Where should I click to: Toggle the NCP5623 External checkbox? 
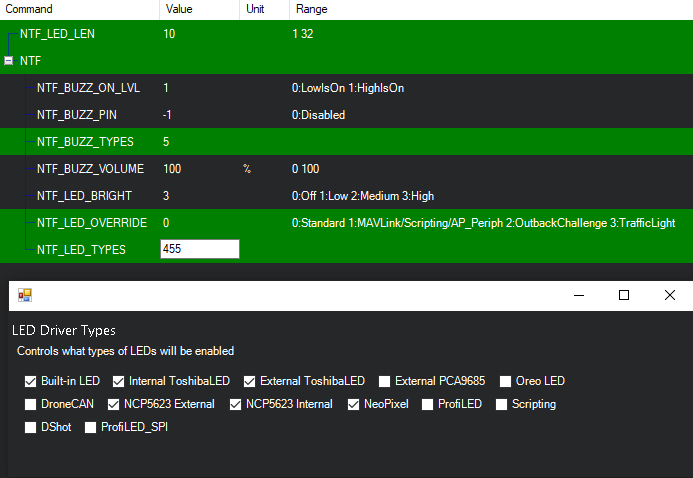coord(114,404)
